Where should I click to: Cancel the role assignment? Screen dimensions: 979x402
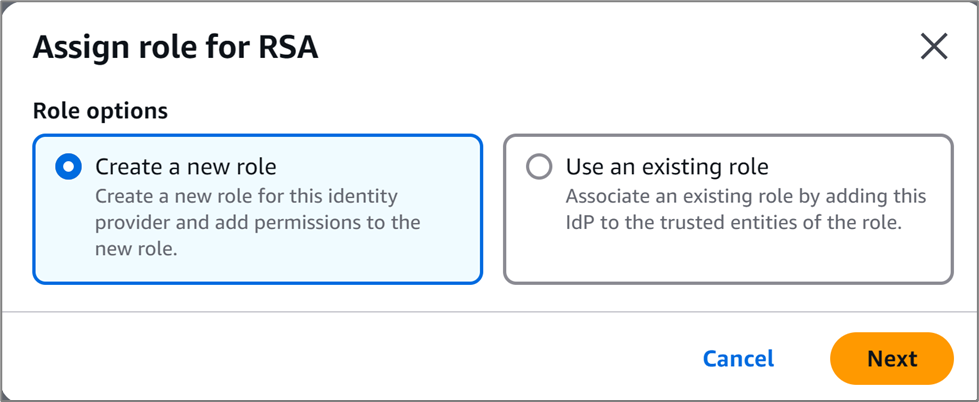[x=738, y=358]
